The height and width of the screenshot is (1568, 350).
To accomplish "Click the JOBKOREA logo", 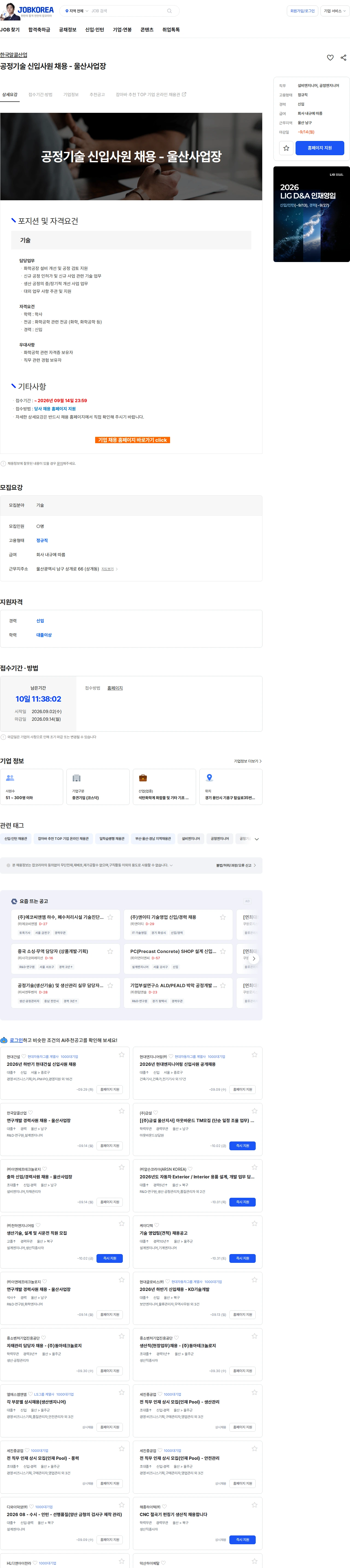I will click(x=35, y=10).
